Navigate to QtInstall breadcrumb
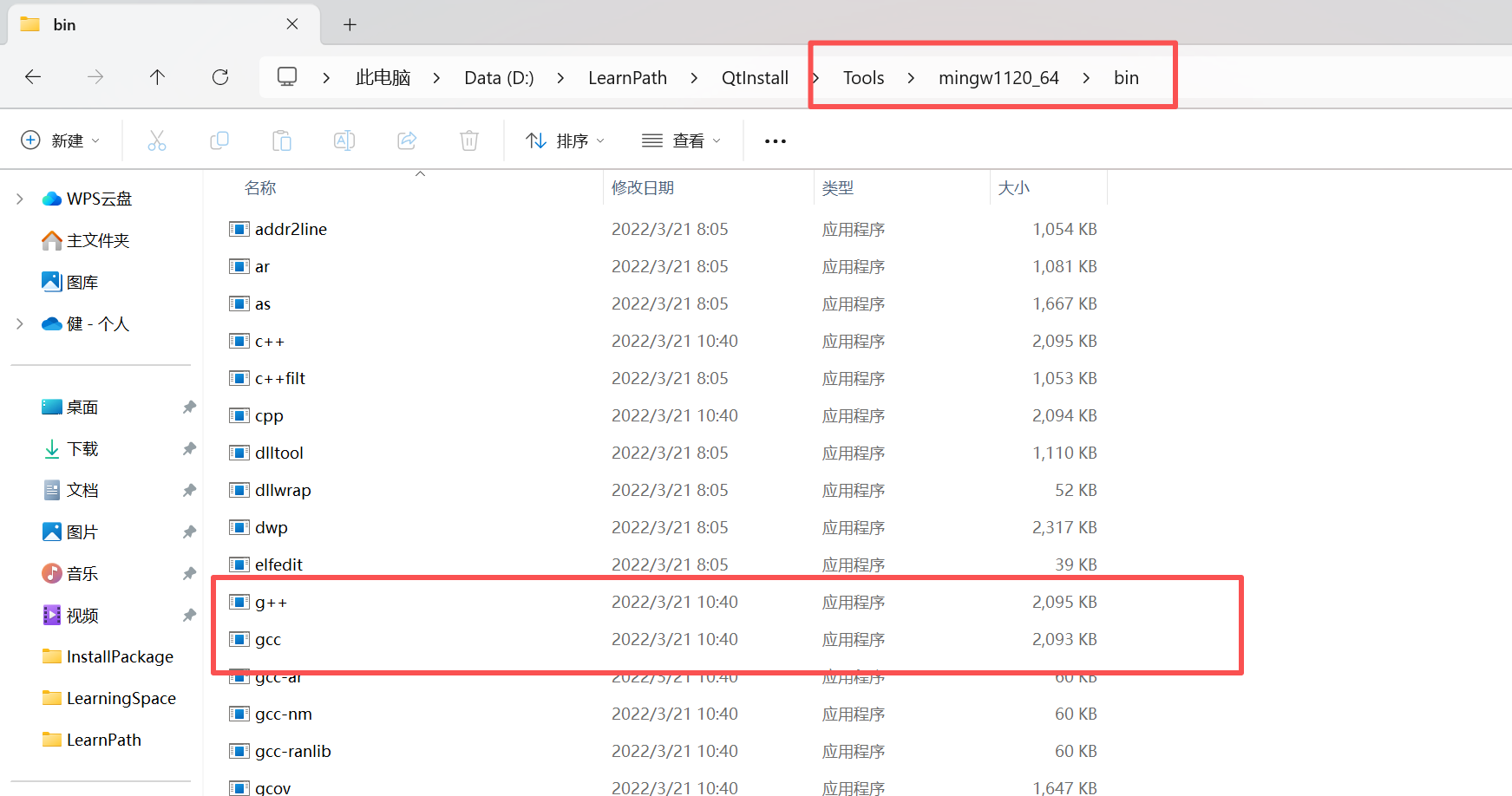The image size is (1512, 796). click(755, 78)
